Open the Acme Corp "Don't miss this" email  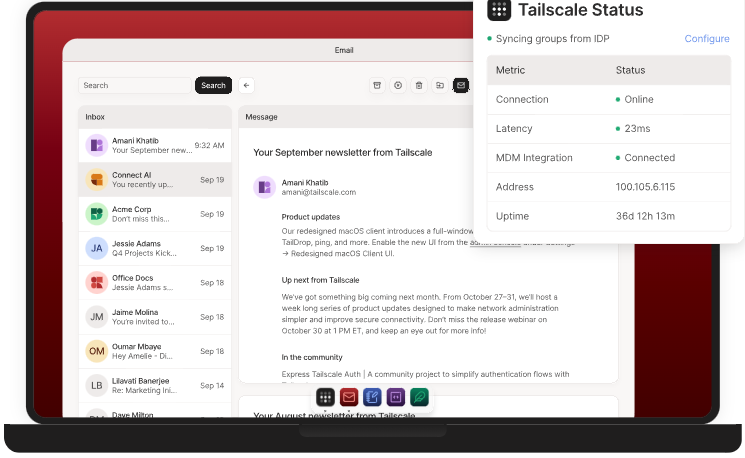[x=155, y=214]
